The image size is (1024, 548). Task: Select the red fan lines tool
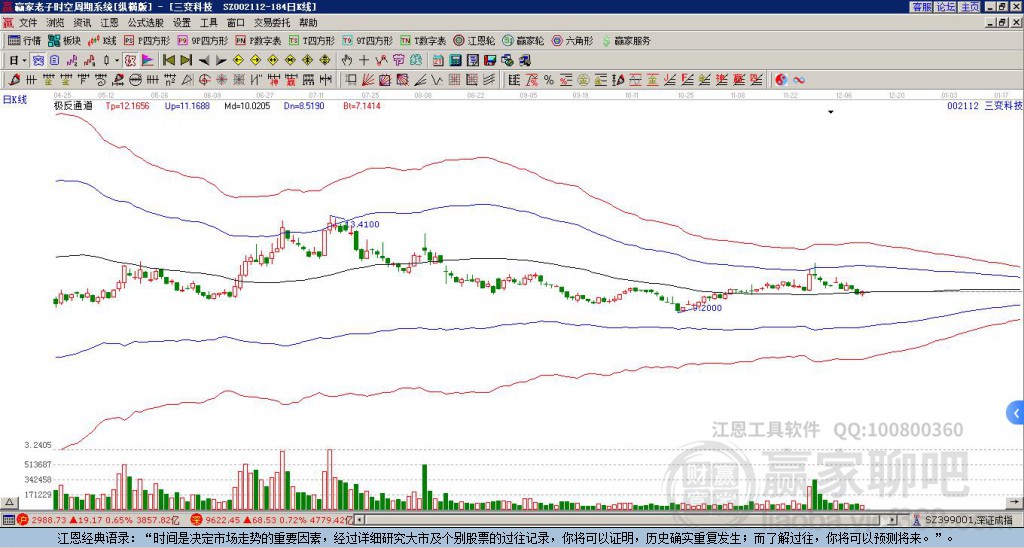[x=368, y=80]
